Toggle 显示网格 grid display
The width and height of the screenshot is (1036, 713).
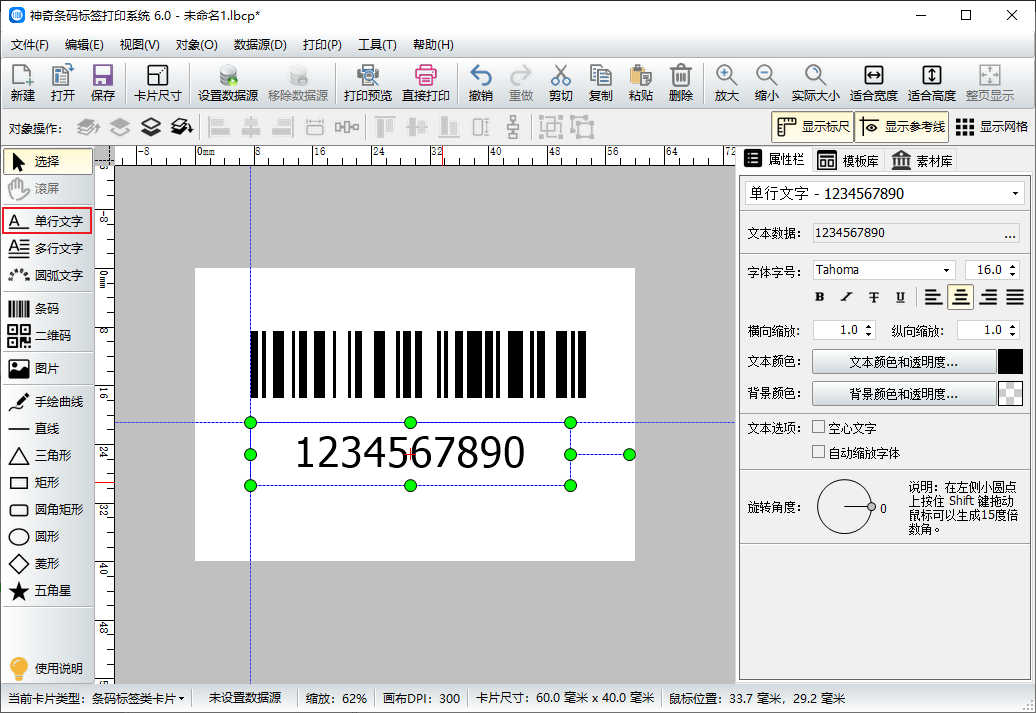(992, 127)
